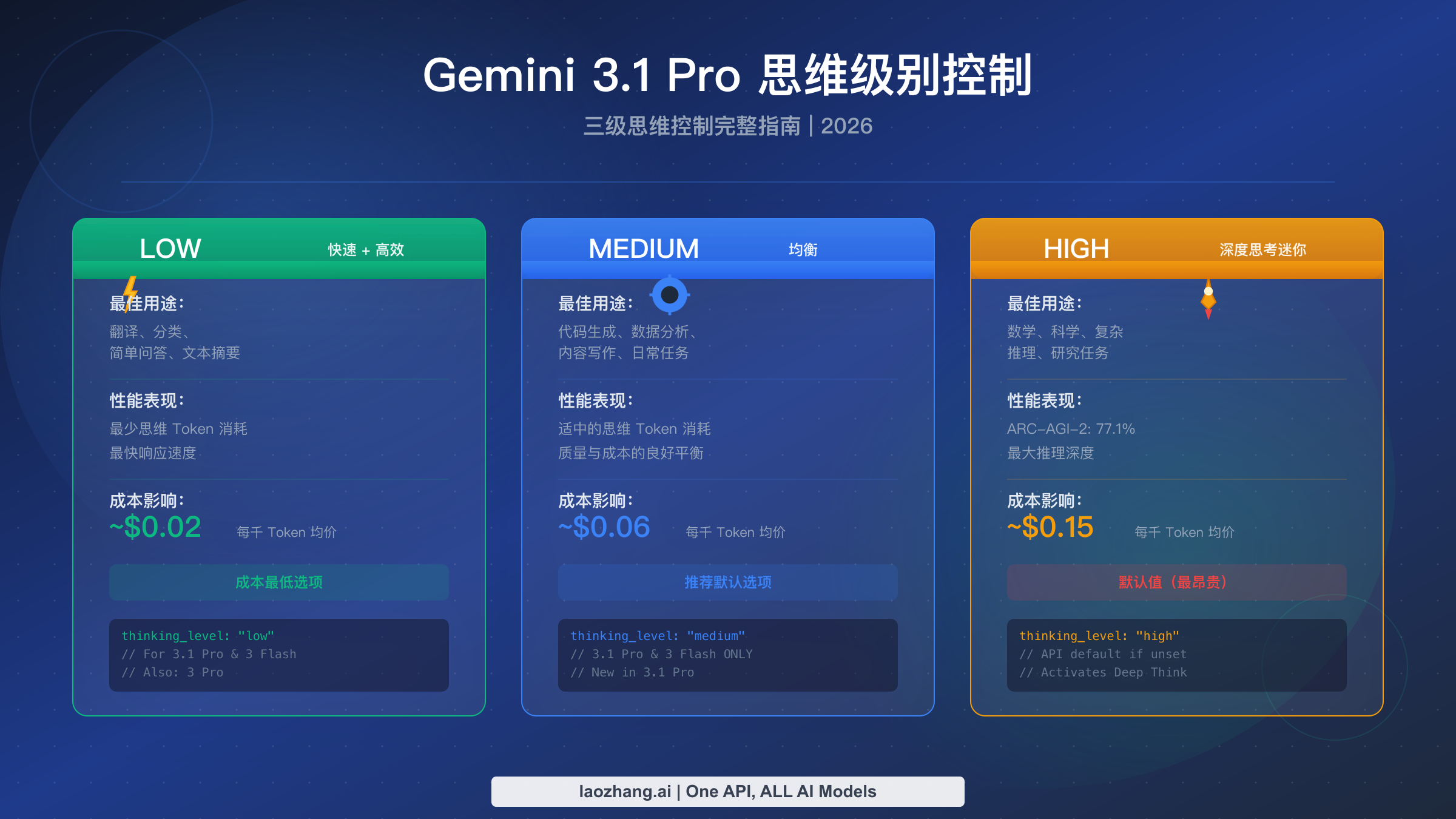Select the orange HIGH card header
The height and width of the screenshot is (819, 1456).
[1177, 249]
